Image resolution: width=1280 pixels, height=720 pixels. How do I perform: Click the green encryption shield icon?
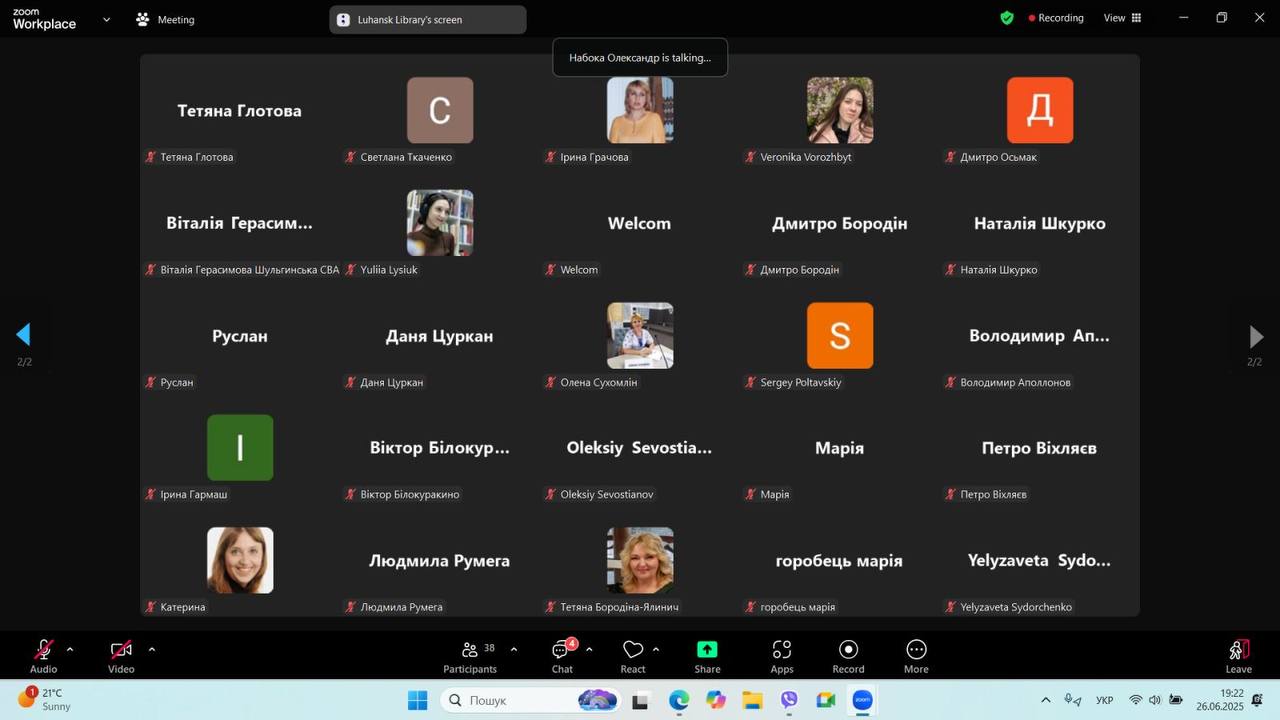tap(1007, 18)
